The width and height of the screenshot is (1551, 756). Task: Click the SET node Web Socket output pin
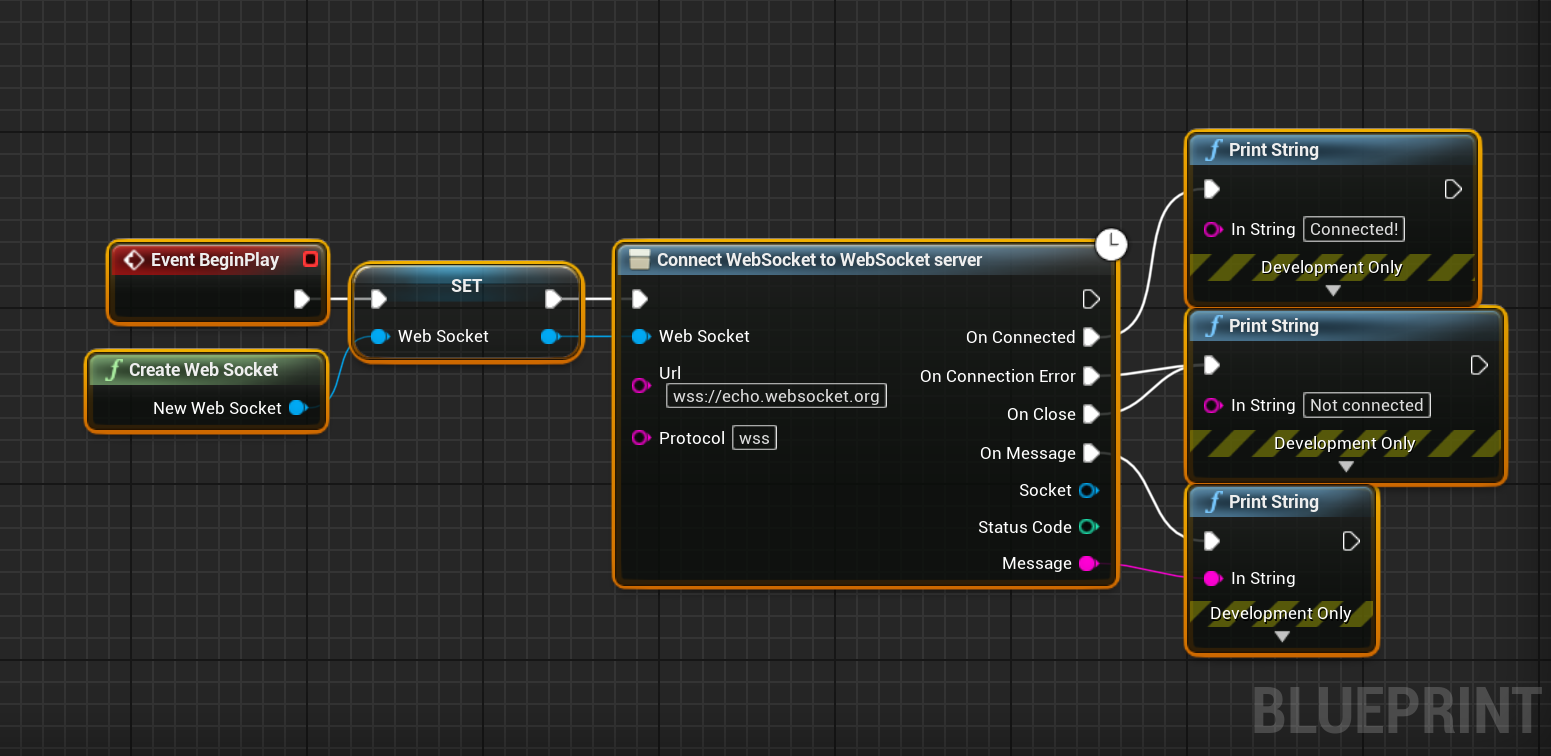click(x=550, y=337)
